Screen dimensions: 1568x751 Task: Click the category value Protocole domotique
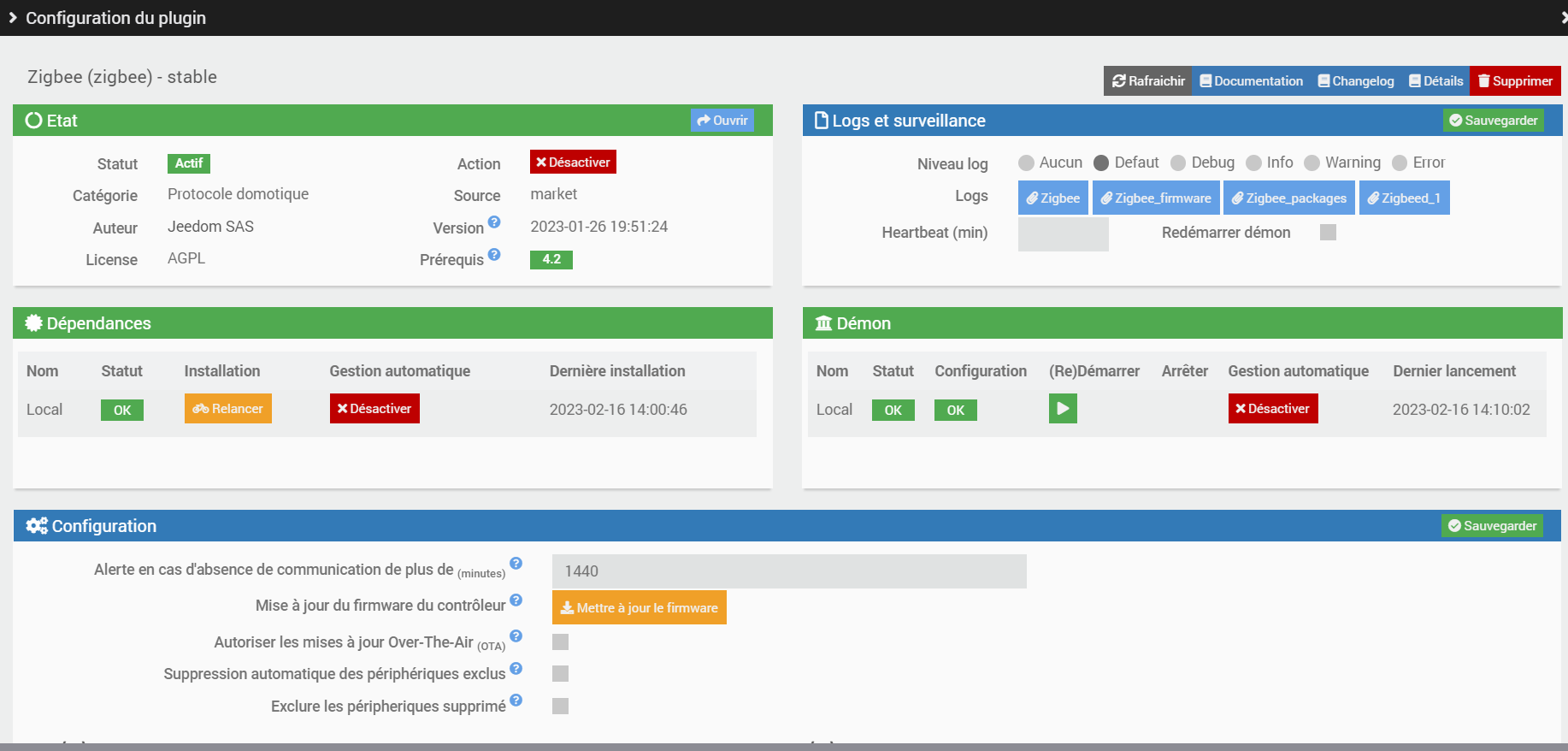click(238, 194)
